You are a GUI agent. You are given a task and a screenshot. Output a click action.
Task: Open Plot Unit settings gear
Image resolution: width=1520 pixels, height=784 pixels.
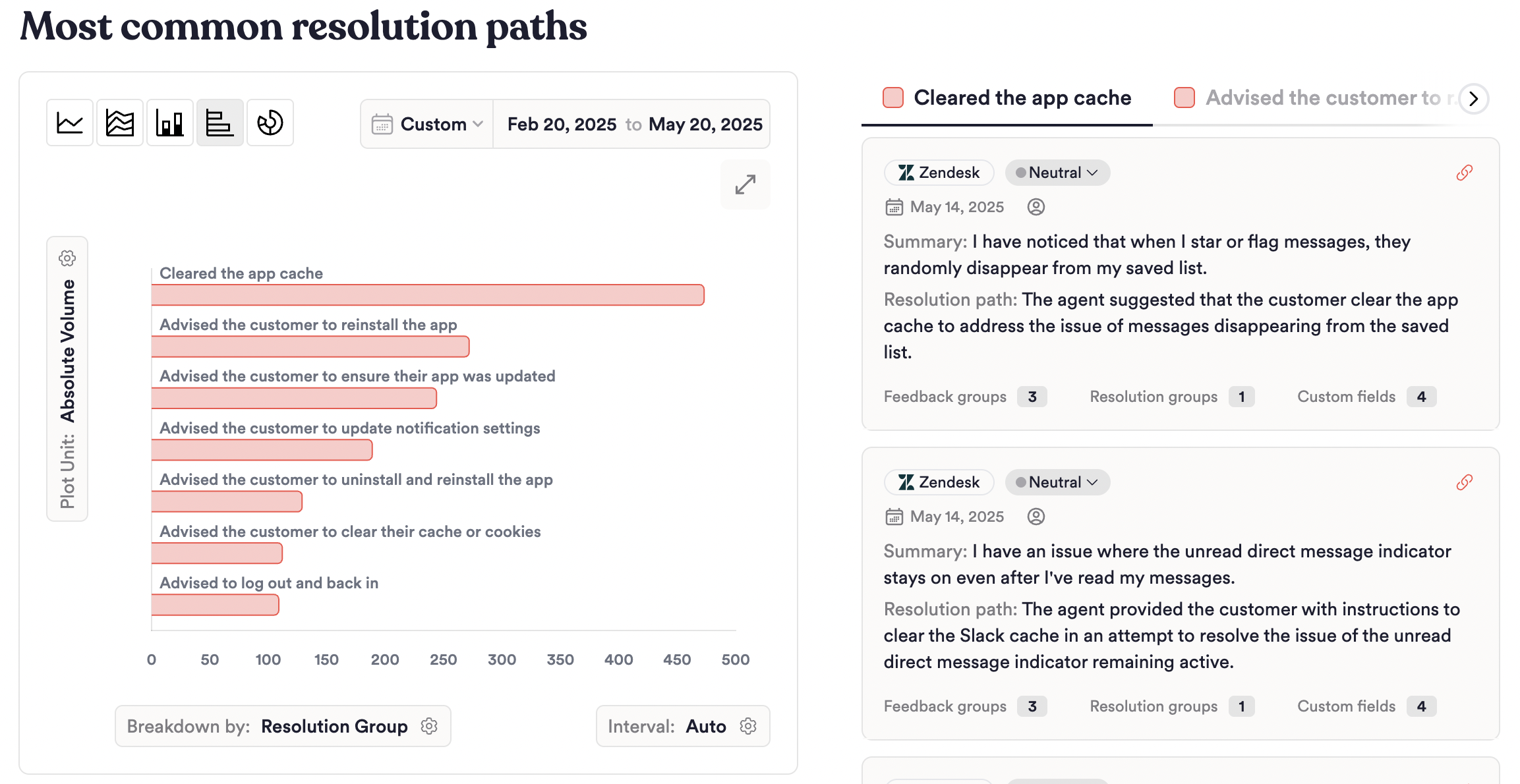tap(67, 258)
